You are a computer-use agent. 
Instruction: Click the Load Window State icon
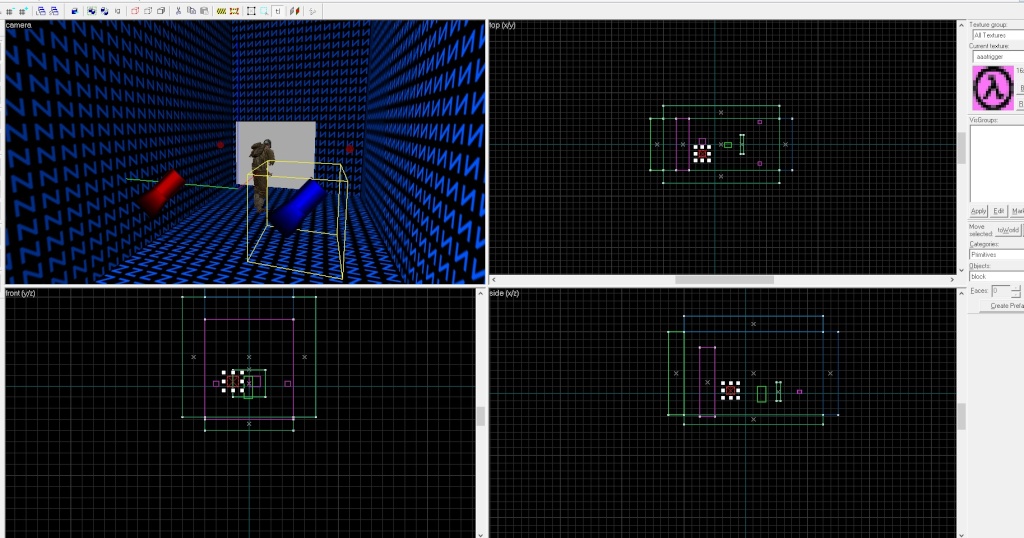41,11
